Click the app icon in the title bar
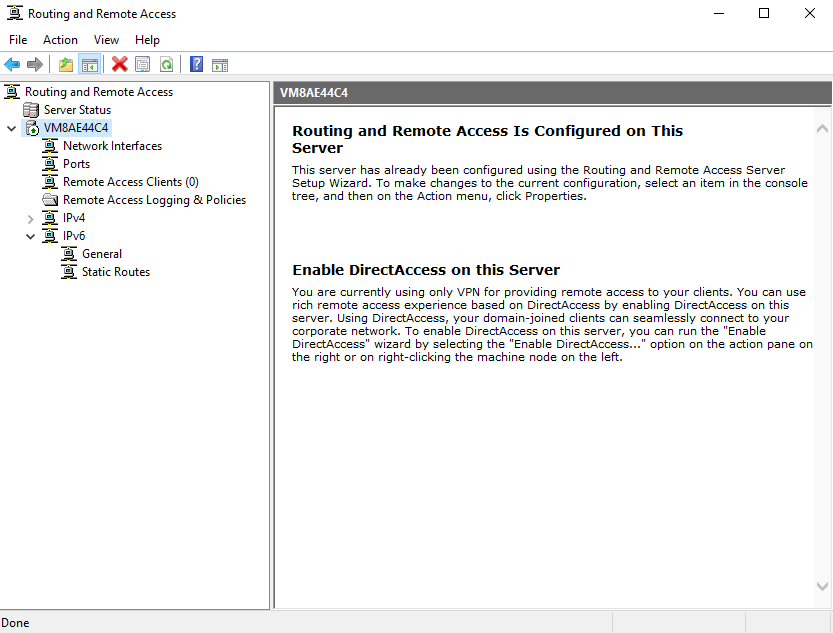Image resolution: width=833 pixels, height=633 pixels. click(x=14, y=13)
